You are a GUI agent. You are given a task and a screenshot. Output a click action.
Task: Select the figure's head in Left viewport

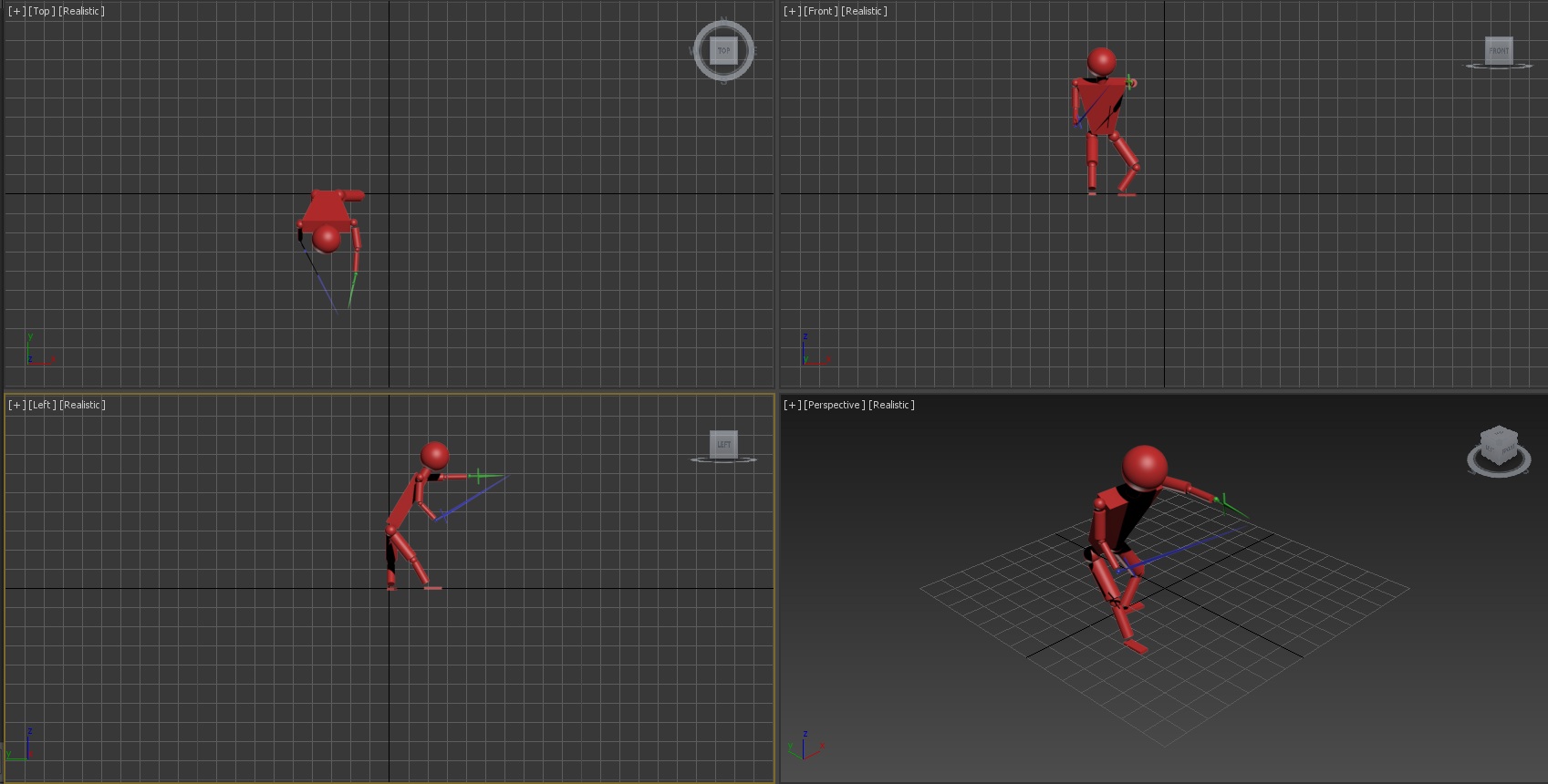[434, 455]
